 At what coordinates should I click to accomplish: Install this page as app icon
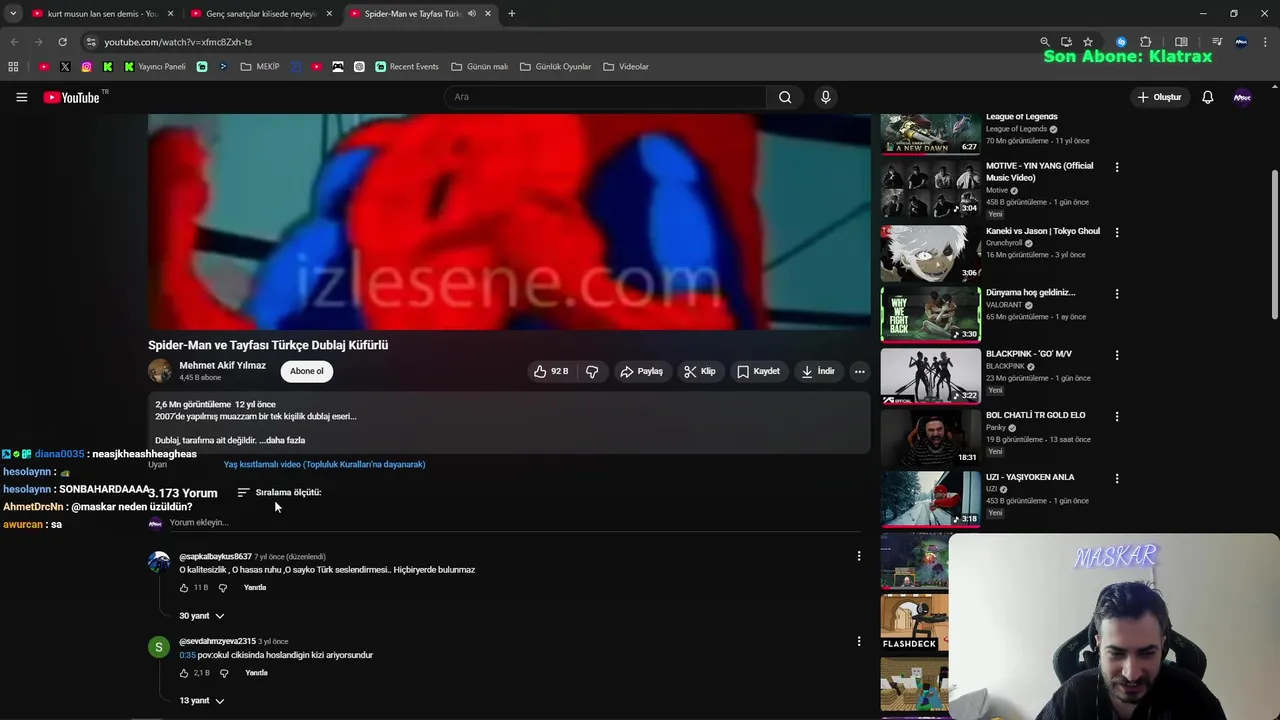coord(1066,42)
